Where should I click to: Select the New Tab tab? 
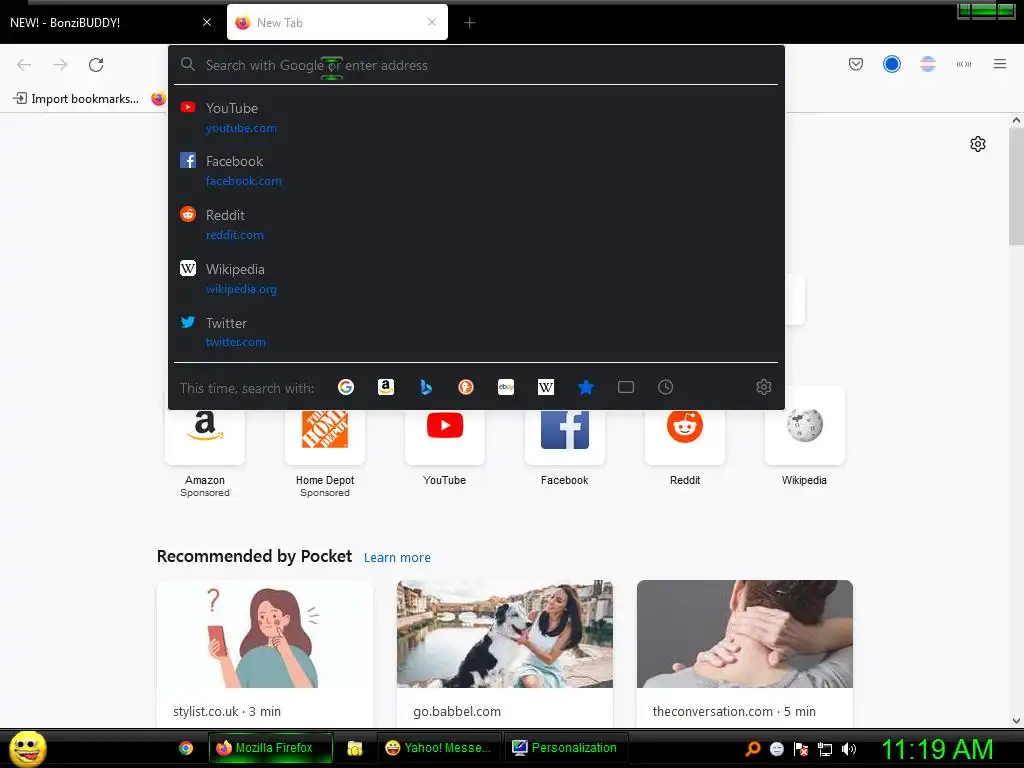[337, 22]
